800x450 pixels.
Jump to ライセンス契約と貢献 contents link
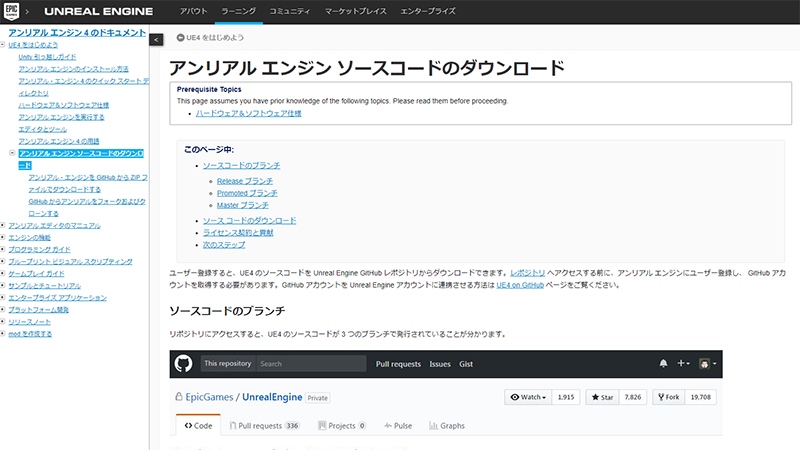point(238,233)
